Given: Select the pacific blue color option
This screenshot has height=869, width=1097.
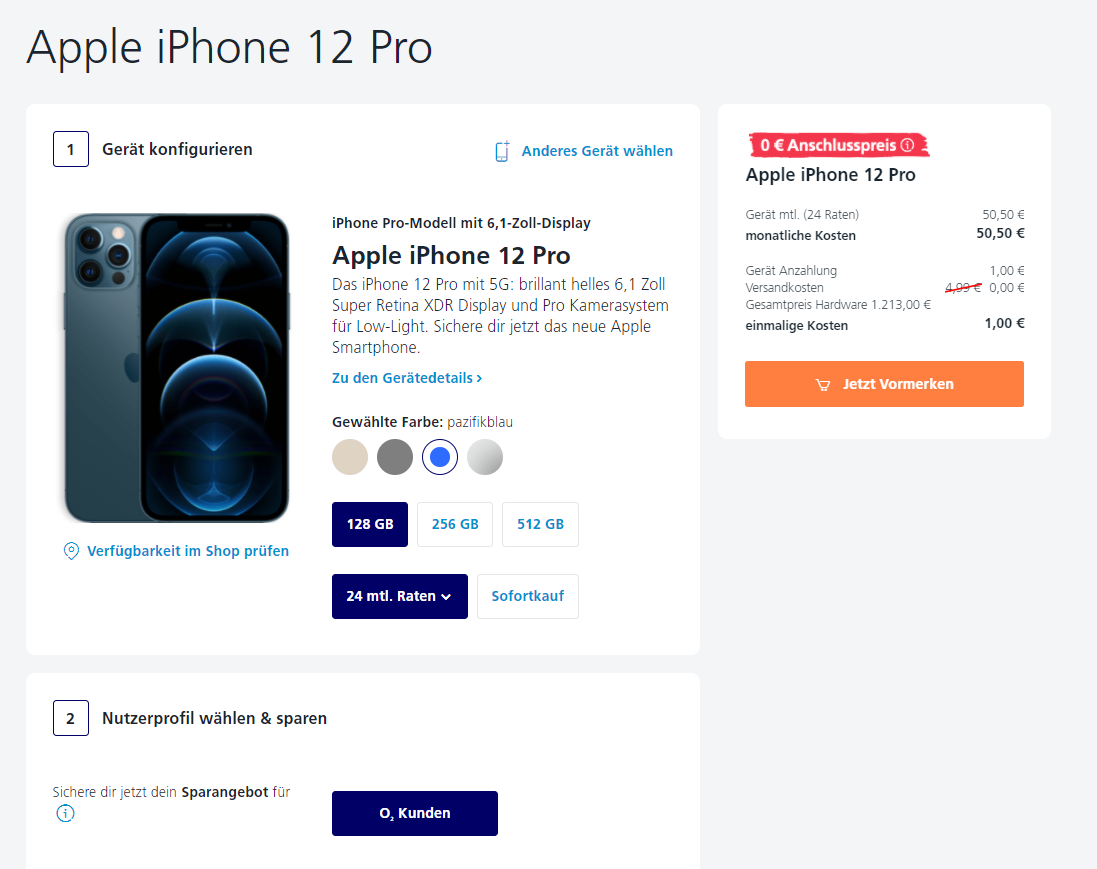Looking at the screenshot, I should 440,457.
